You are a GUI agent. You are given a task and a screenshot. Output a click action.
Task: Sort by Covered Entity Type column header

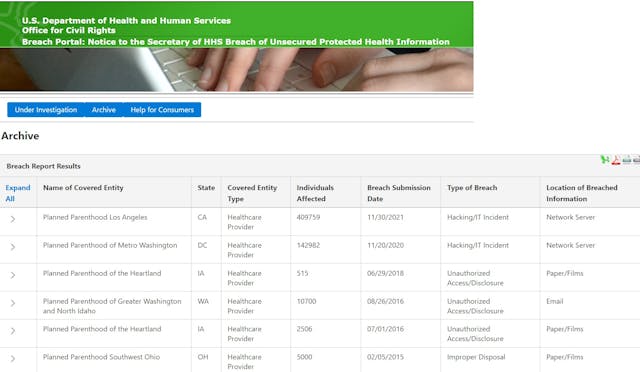252,193
